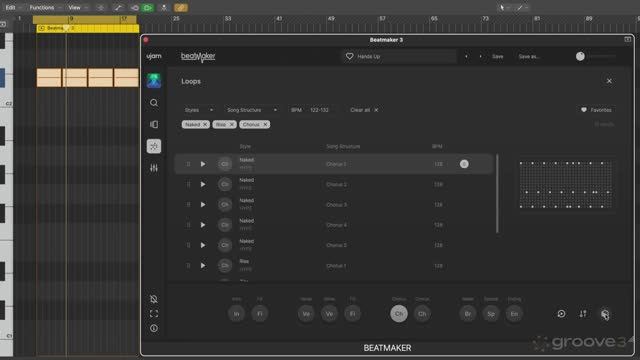Image resolution: width=640 pixels, height=360 pixels.
Task: Click the yellow link toolbar button
Action: 181,7
